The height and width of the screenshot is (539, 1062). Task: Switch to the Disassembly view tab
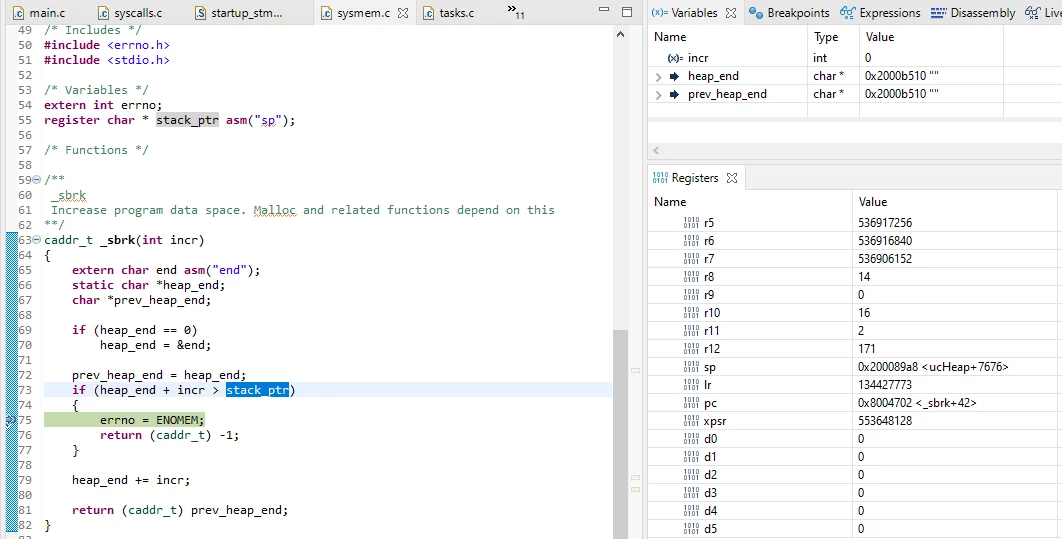973,13
